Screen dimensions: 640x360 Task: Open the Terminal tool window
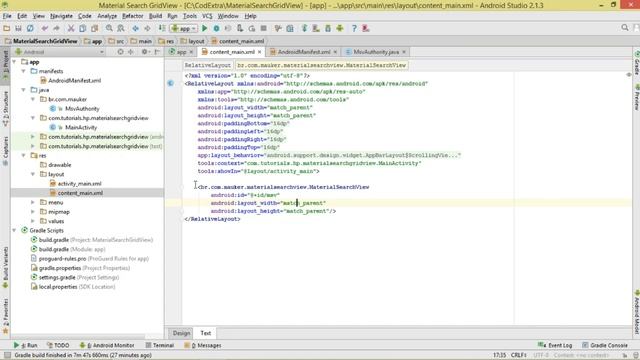point(160,345)
